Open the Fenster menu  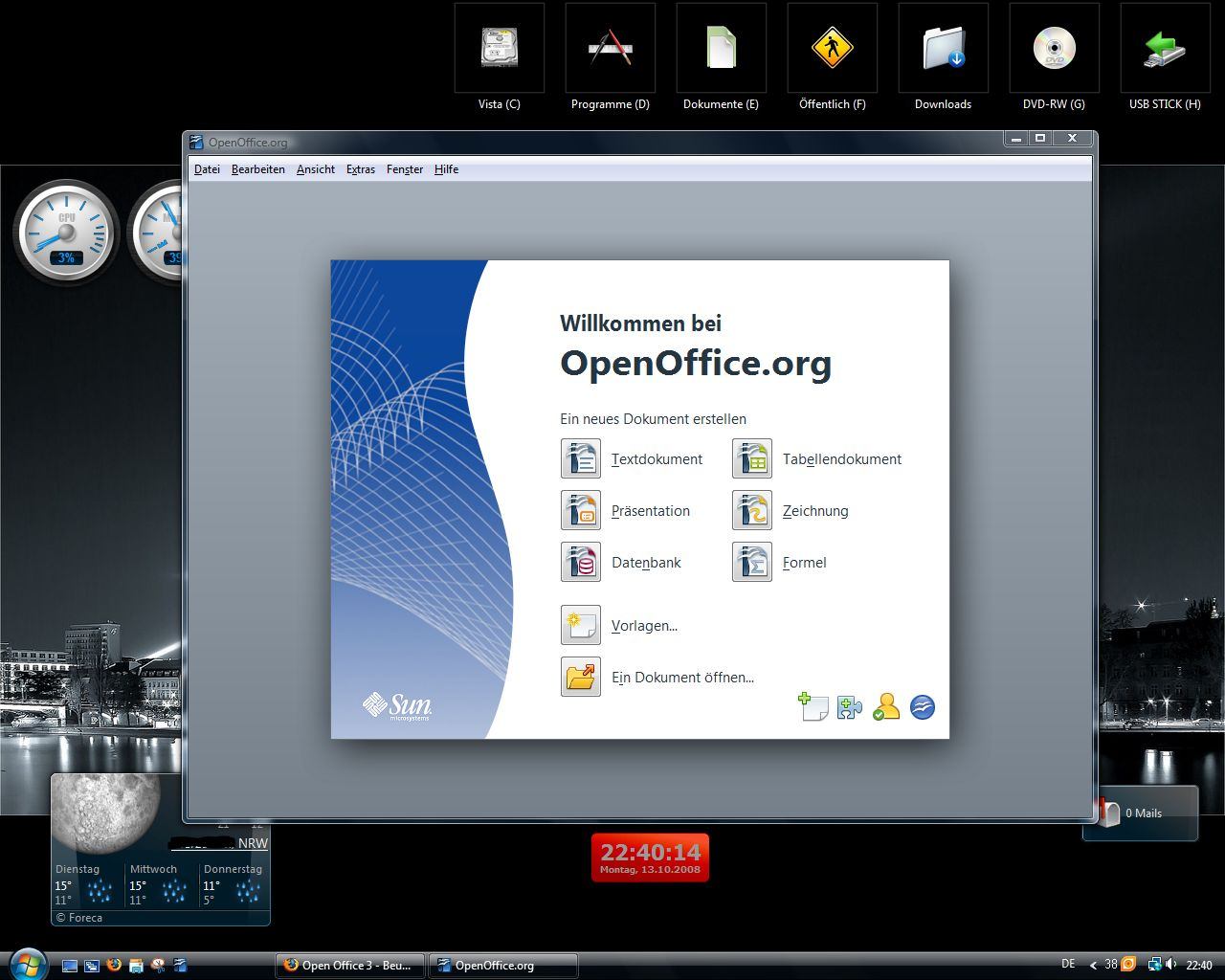pos(405,169)
